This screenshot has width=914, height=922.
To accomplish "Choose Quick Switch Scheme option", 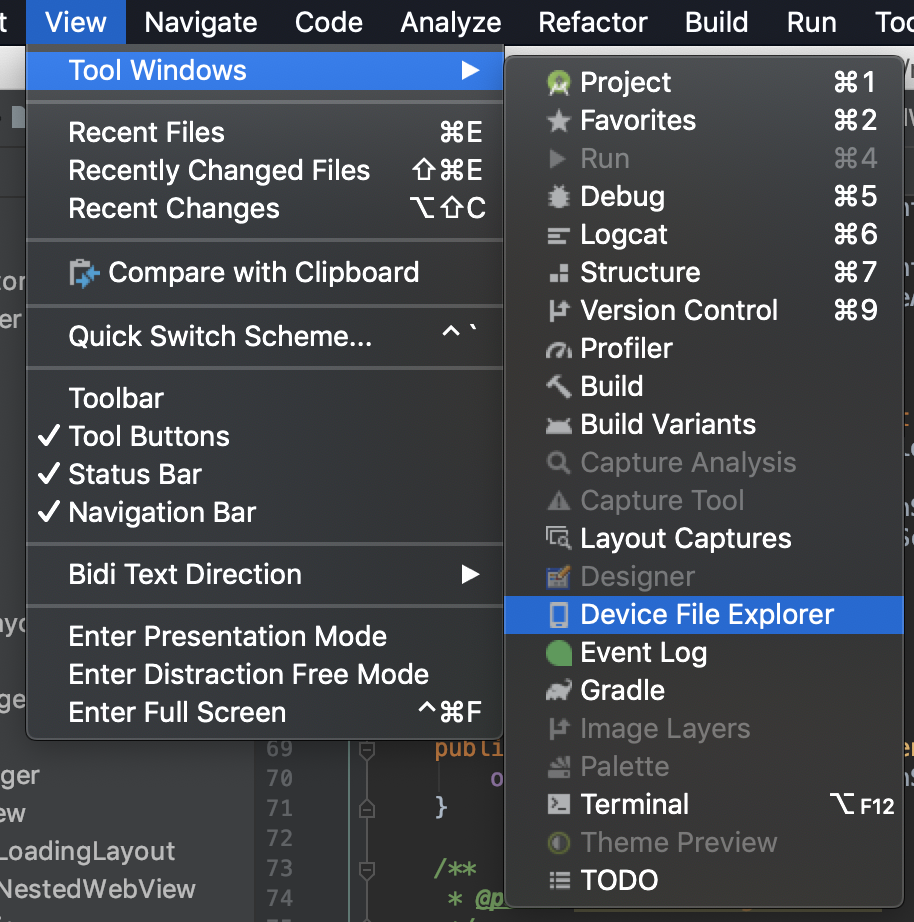I will pos(265,336).
